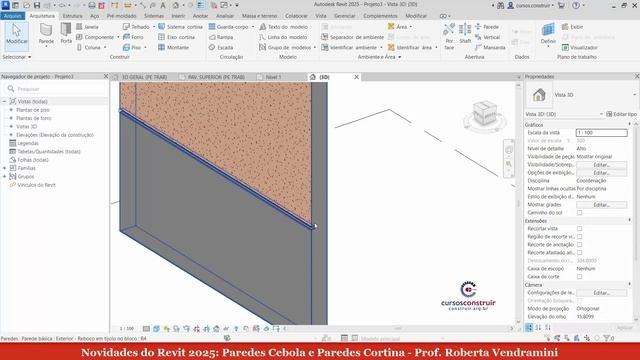
Task: Click Editar button for Opções de exibição
Action: pyautogui.click(x=601, y=173)
